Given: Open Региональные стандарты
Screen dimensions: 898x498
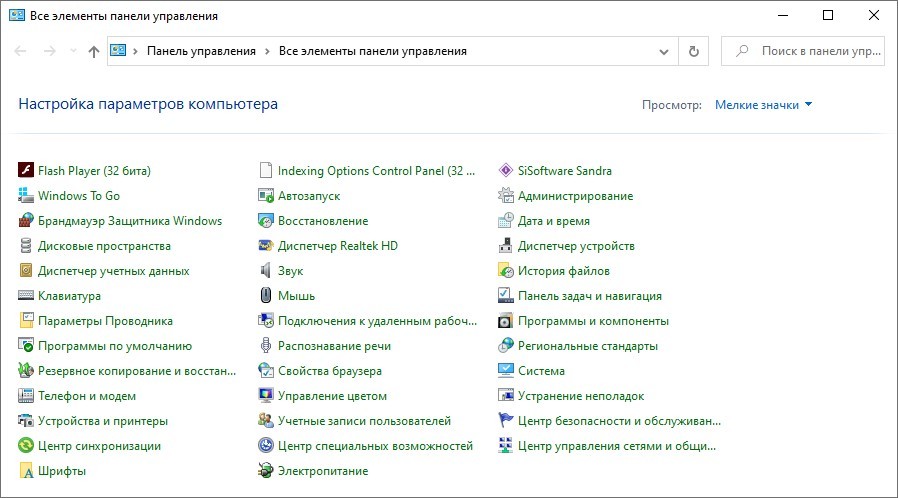Looking at the screenshot, I should (x=588, y=346).
